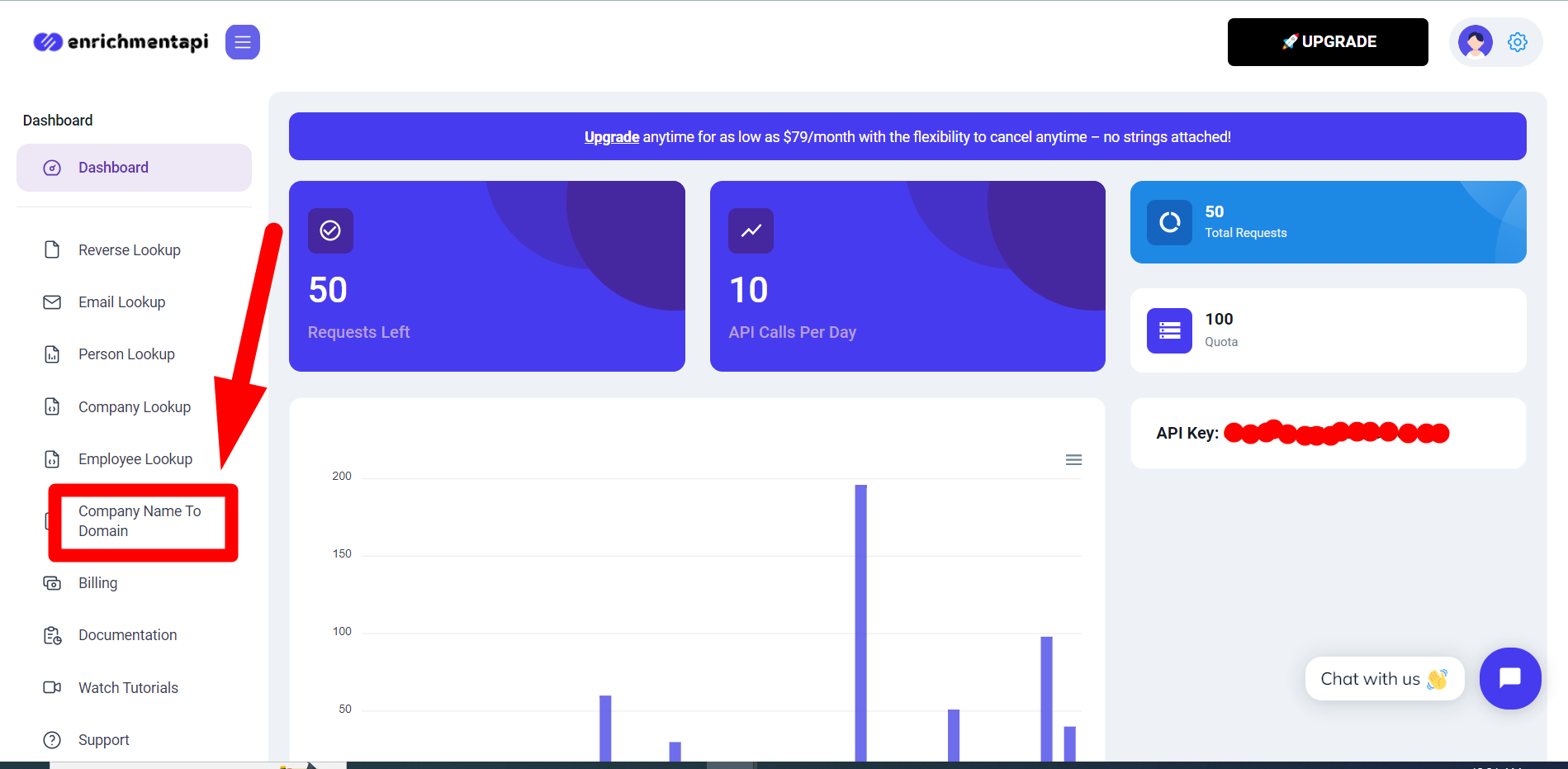Go to Email Lookup page

tap(121, 302)
